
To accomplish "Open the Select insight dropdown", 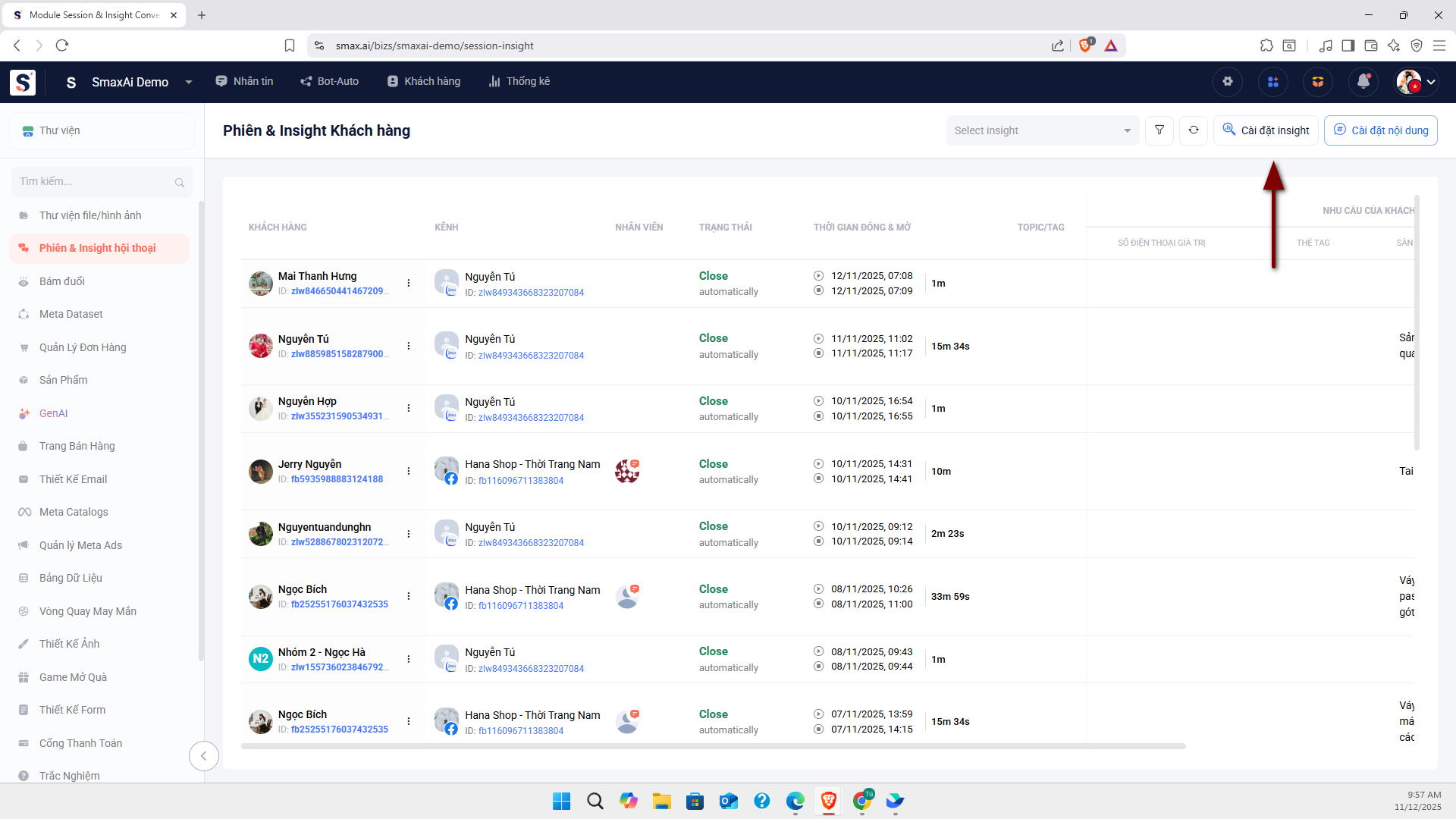I will (1042, 130).
